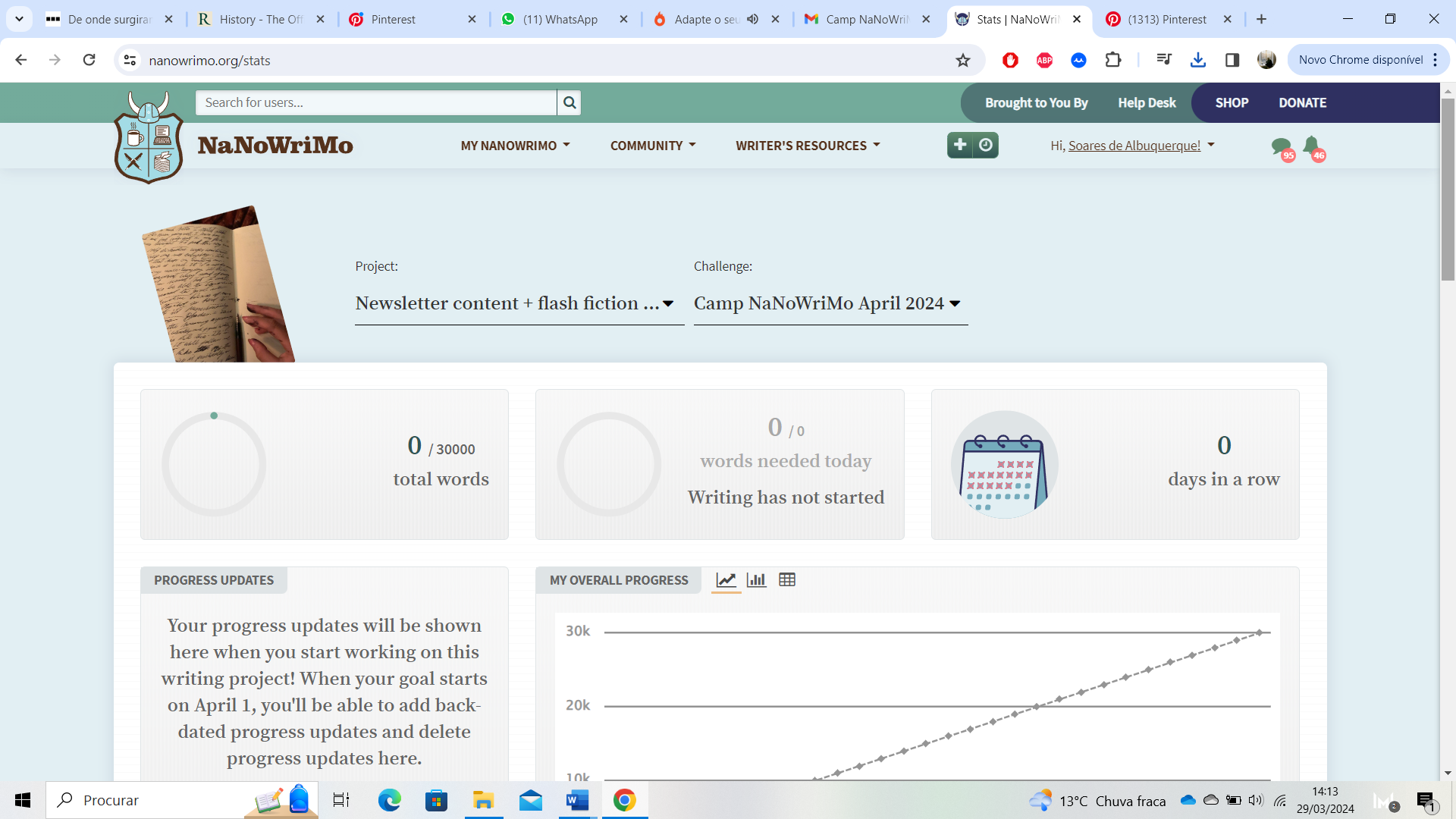Open the Adblock Plus extension icon
Viewport: 1456px width, 819px height.
point(1044,60)
